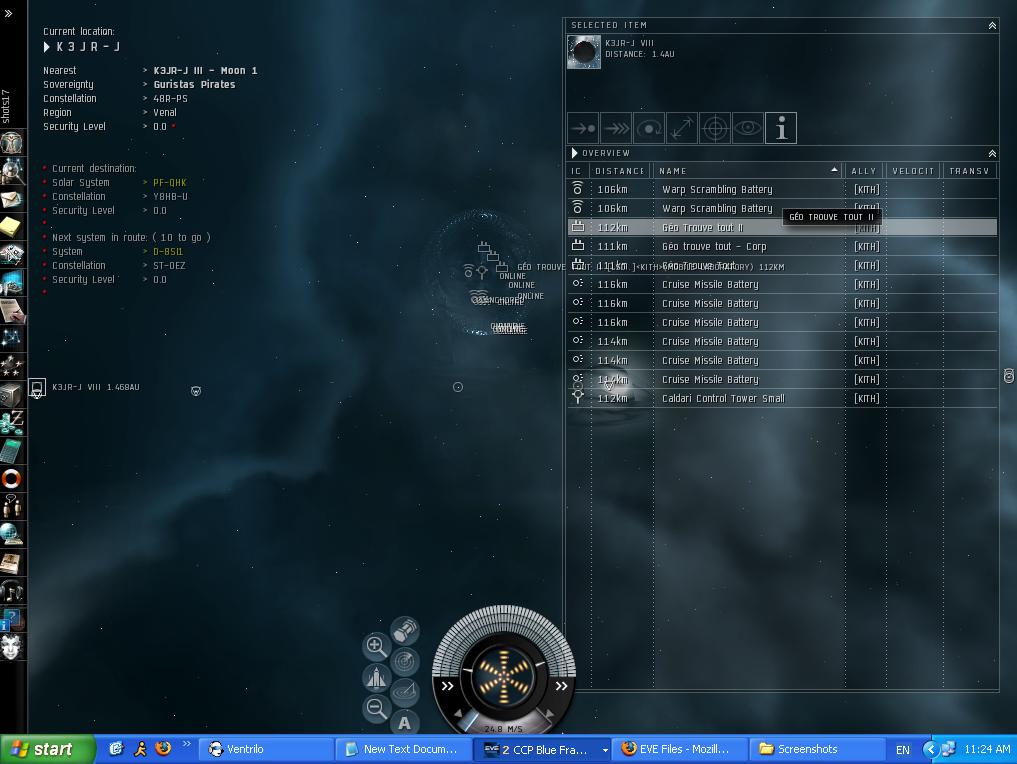Open the star map constellation icon
This screenshot has height=764, width=1017.
pyautogui.click(x=12, y=339)
